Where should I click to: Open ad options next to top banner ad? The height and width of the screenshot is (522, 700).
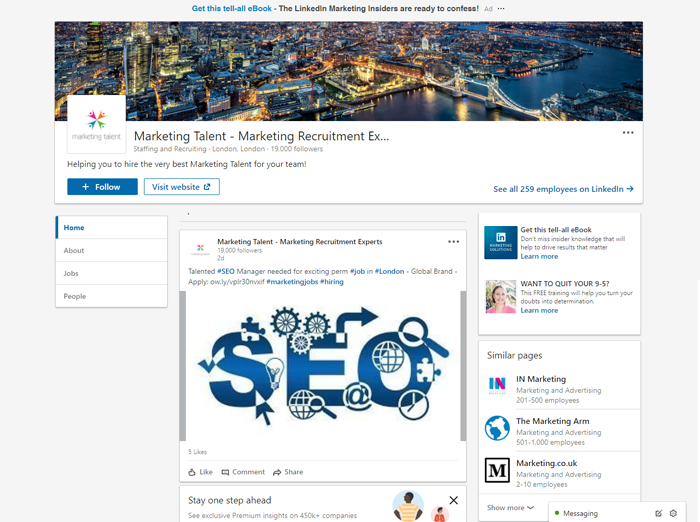coord(501,8)
